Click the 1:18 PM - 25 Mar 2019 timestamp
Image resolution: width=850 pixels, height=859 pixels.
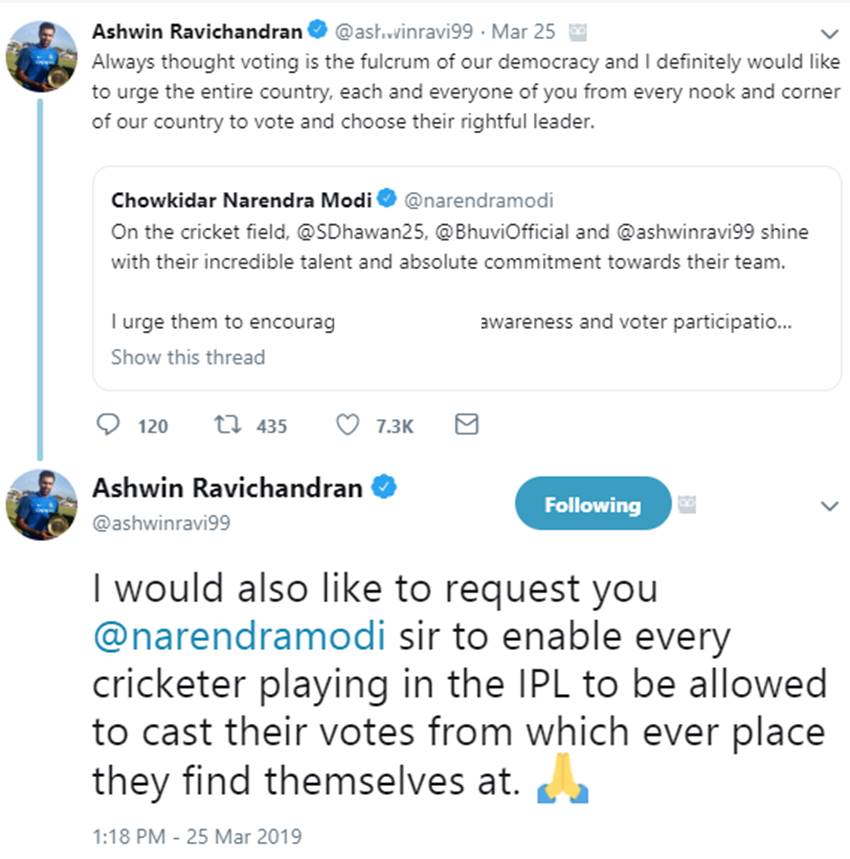(196, 836)
